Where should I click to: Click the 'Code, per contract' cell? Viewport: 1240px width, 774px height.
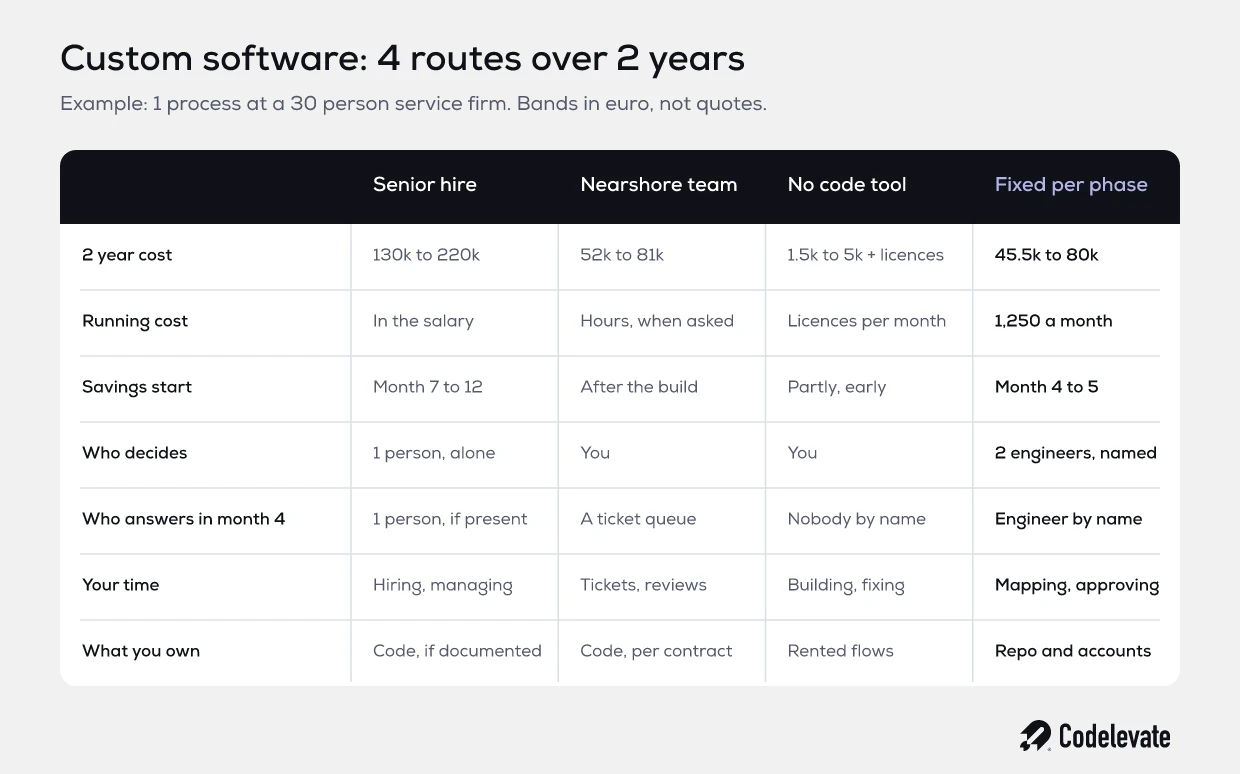click(656, 651)
